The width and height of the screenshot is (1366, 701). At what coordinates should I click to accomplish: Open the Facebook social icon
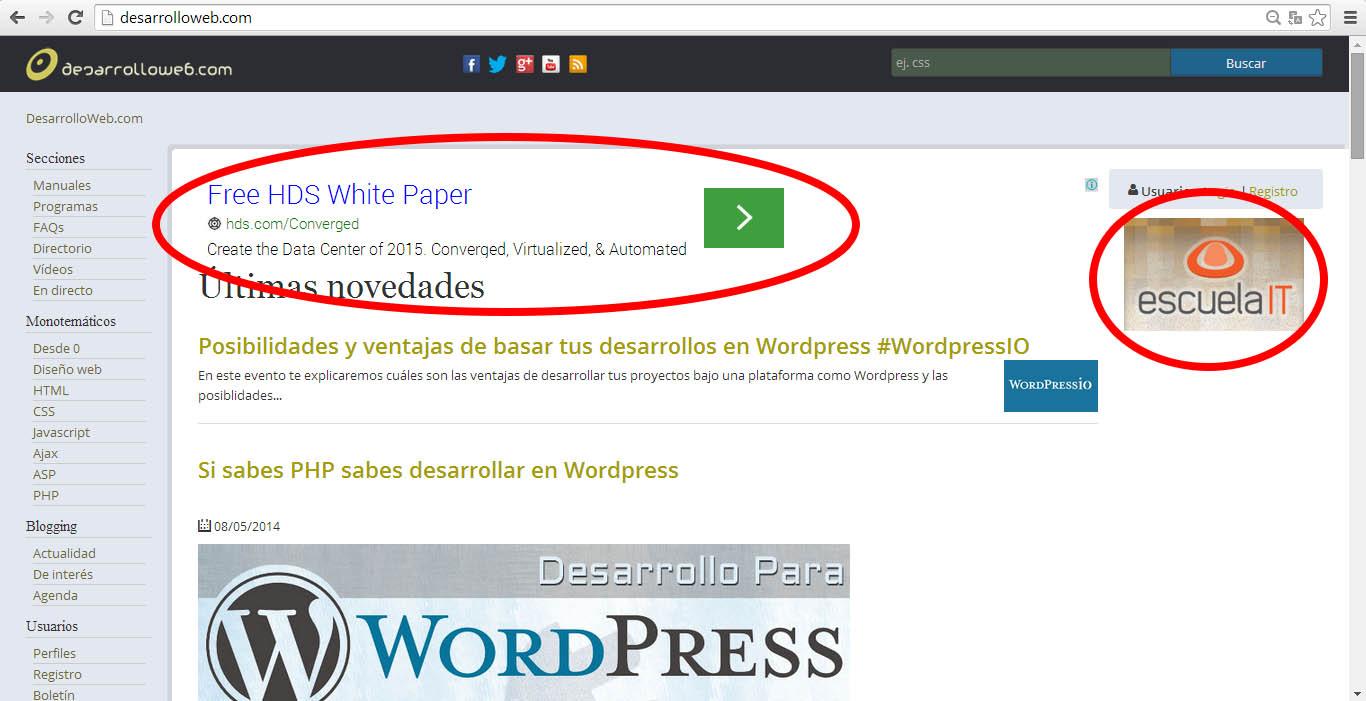[472, 64]
